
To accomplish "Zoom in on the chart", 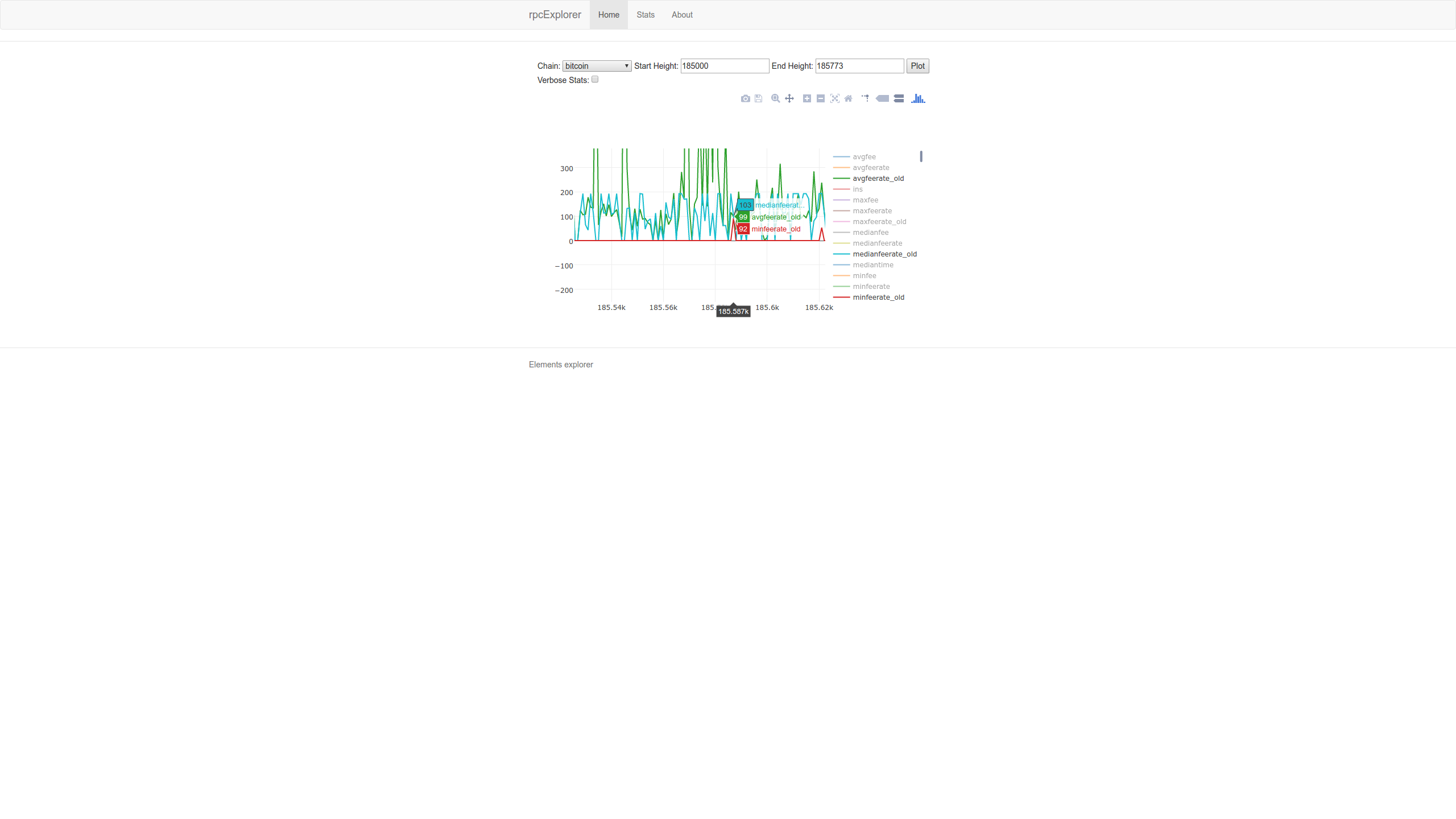I will (x=806, y=98).
